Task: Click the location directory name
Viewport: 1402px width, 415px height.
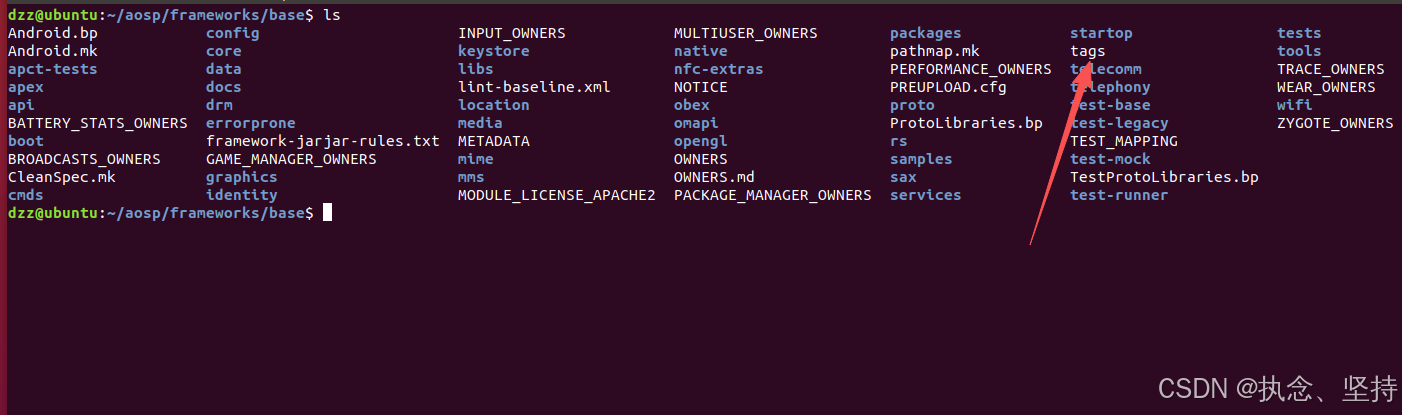Action: pos(494,105)
